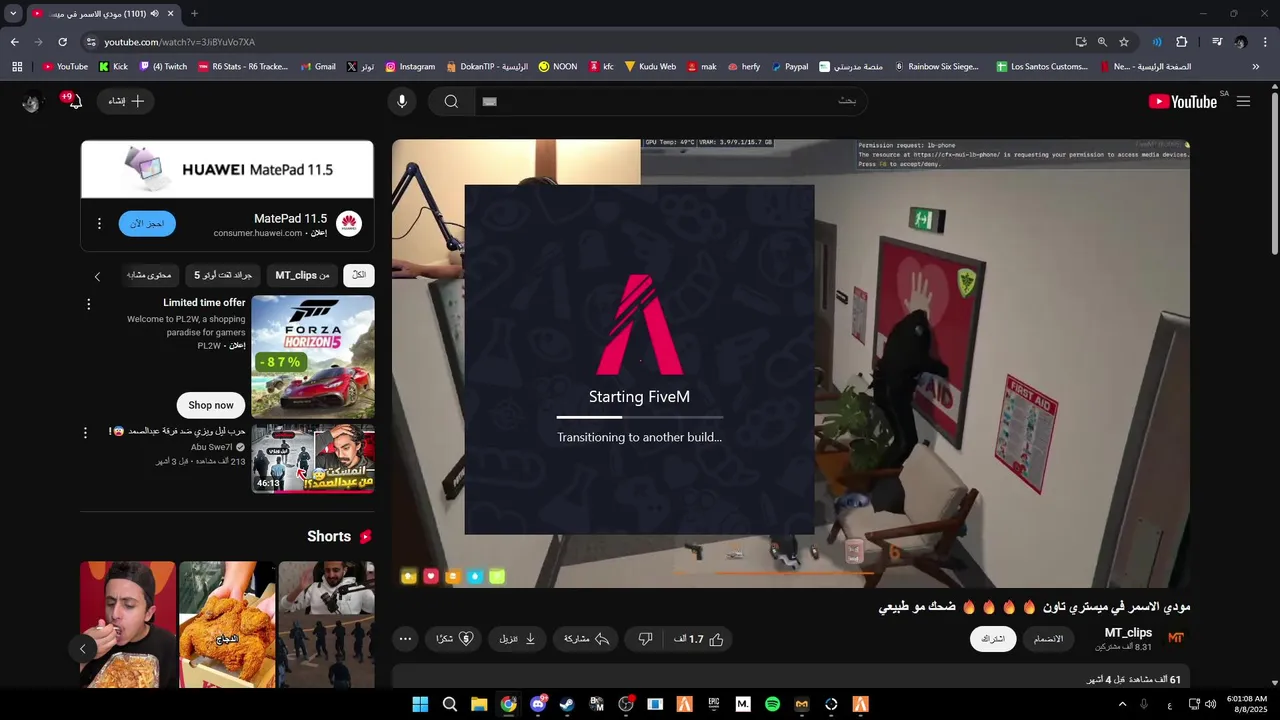Open the Rainbow Six Siege bookmark
This screenshot has height=720, width=1280.
click(937, 67)
